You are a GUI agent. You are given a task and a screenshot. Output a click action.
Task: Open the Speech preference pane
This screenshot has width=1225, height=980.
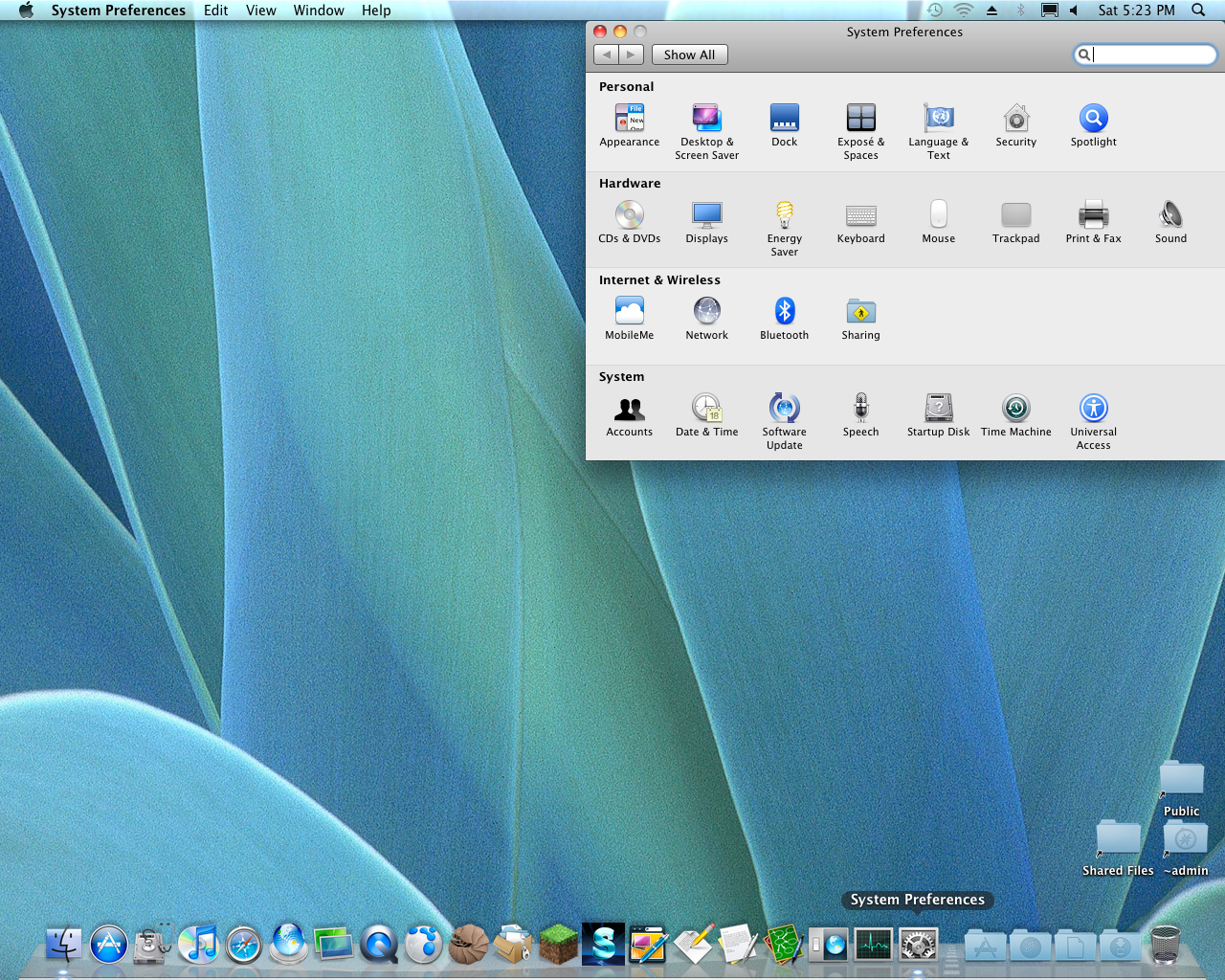860,415
